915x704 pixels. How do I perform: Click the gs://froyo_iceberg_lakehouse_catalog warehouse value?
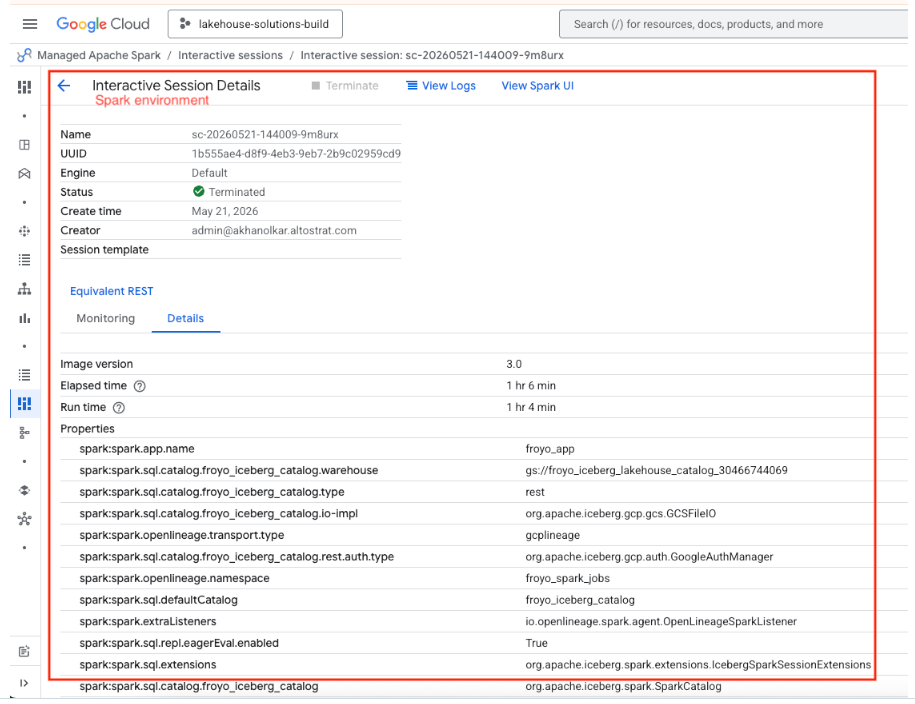click(656, 471)
